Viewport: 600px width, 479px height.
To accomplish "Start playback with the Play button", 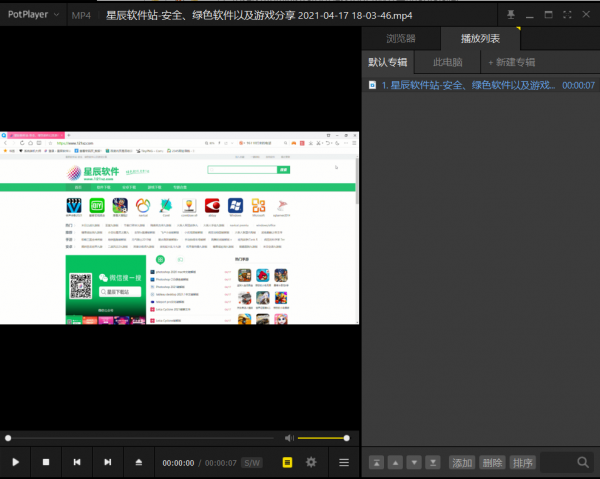I will (x=15, y=462).
